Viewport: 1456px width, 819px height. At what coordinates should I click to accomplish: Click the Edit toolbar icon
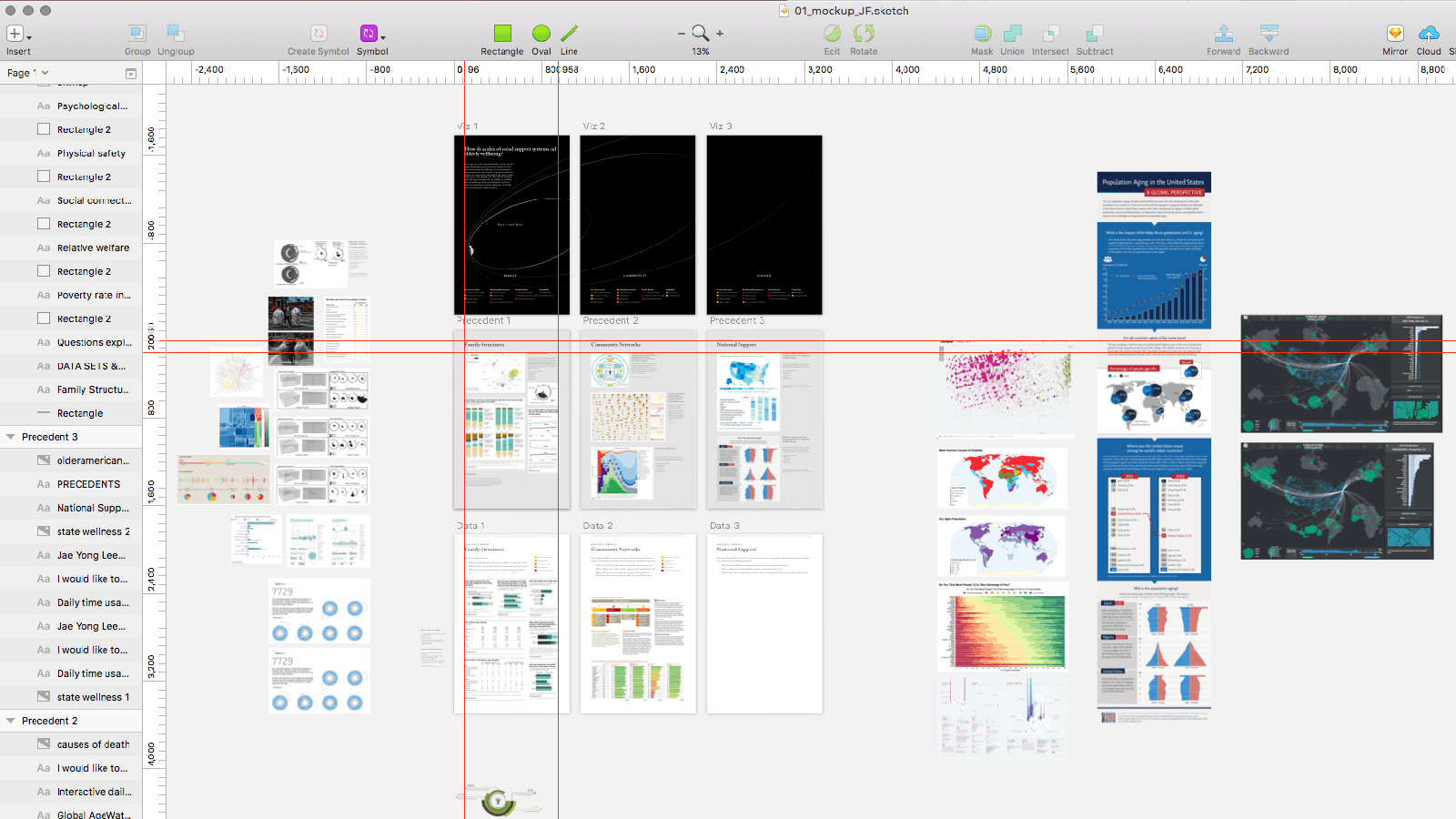click(x=832, y=34)
